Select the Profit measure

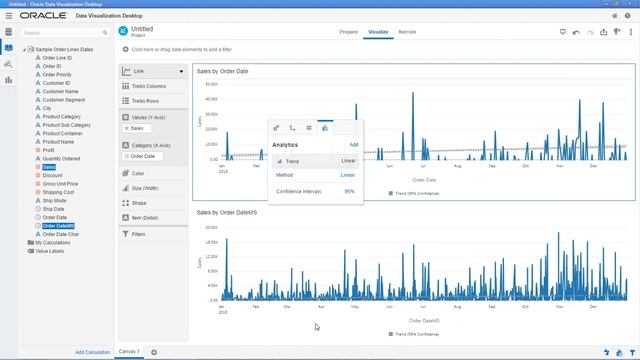pos(48,150)
